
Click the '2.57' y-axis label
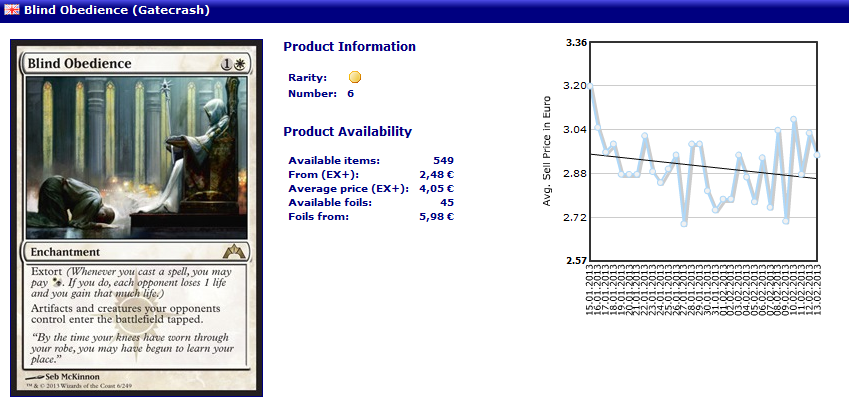(576, 260)
